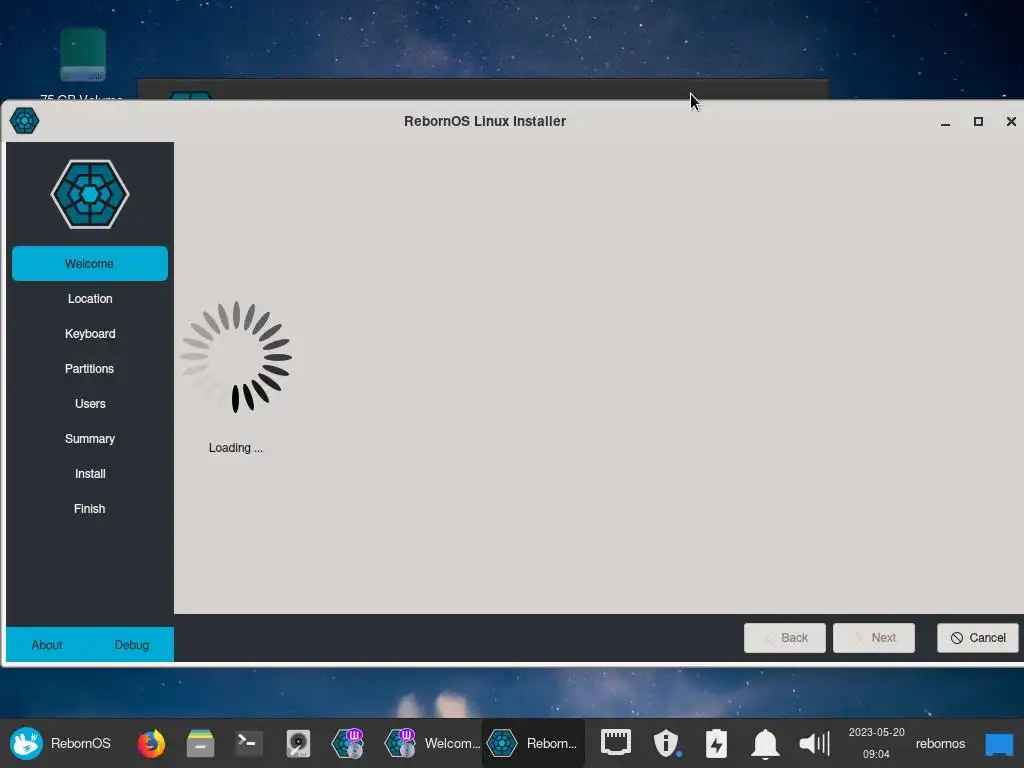This screenshot has width=1024, height=768.
Task: Select the 75 GB Volume desktop icon
Action: [82, 64]
